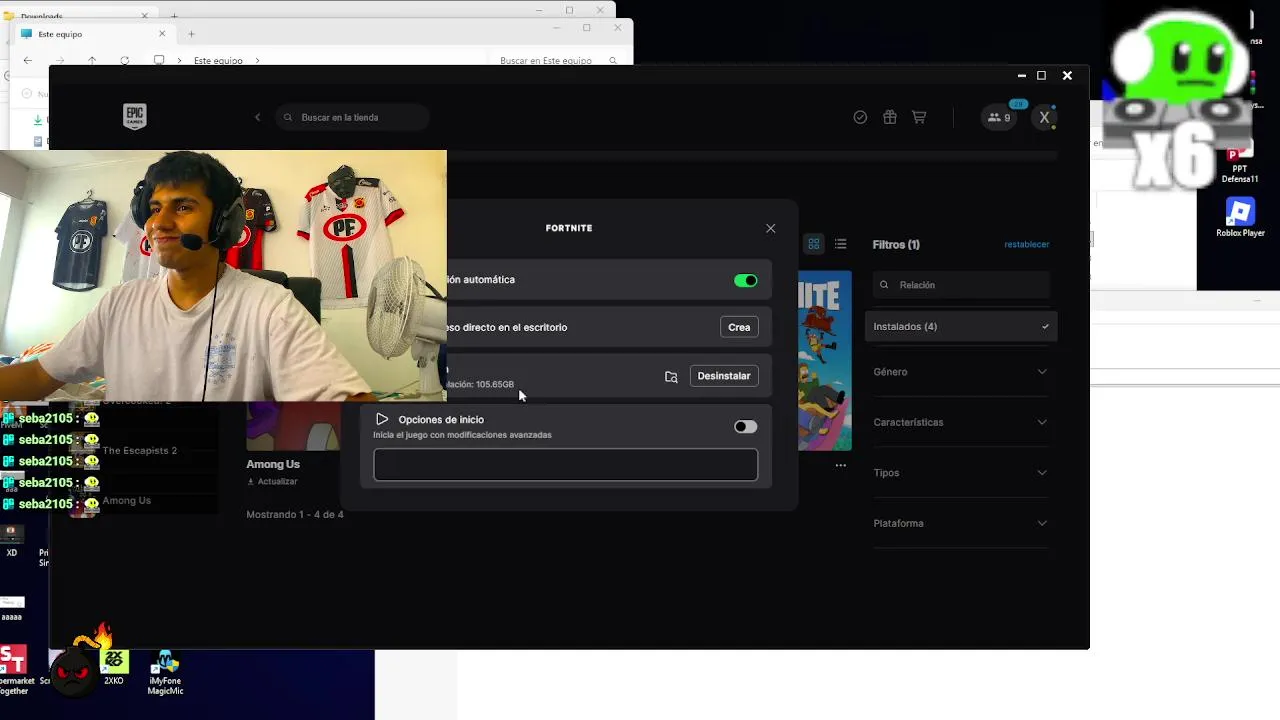Viewport: 1280px width, 720px height.
Task: Disable the automatic update toggle
Action: (746, 280)
